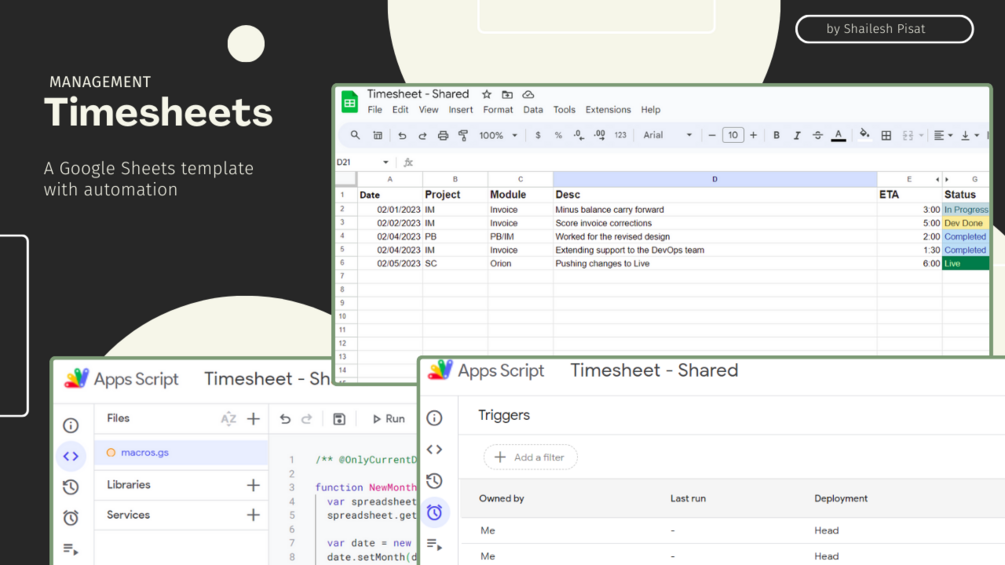Screen dimensions: 1005x565
Task: Click the Google Sheets logo icon
Action: 350,102
